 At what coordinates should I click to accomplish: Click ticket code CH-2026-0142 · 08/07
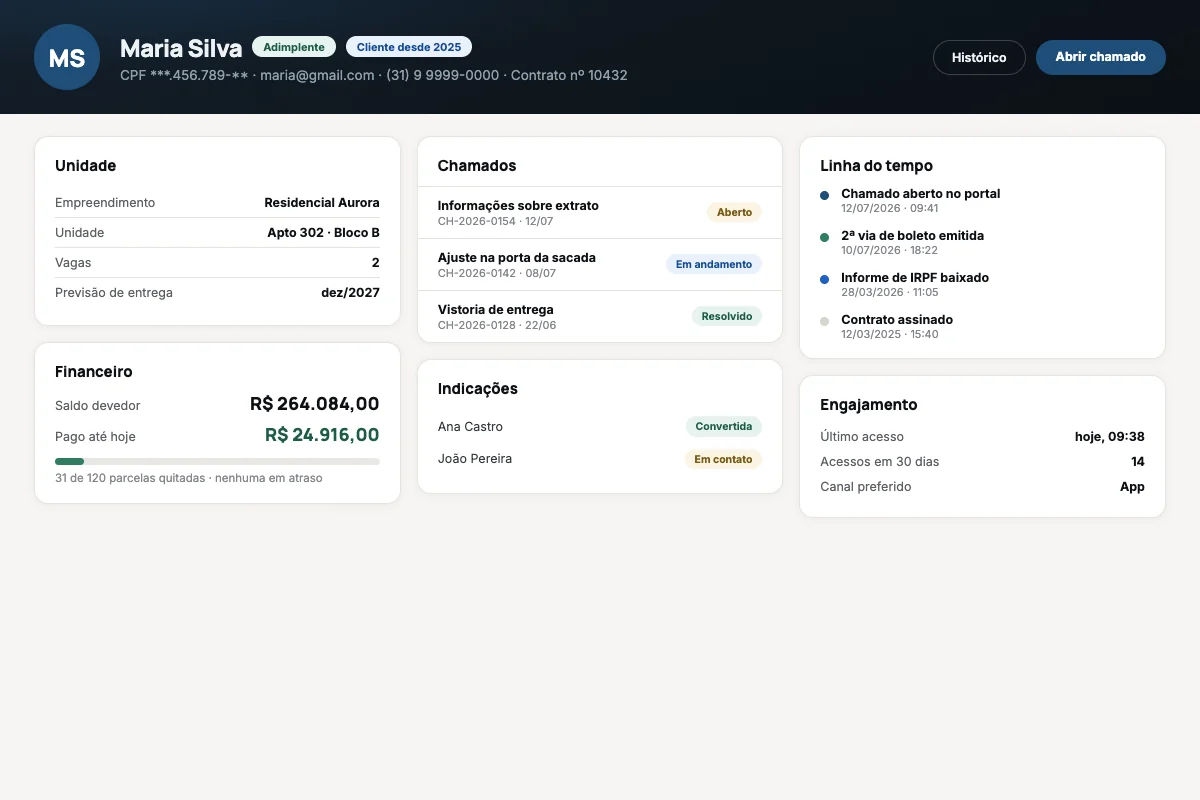(497, 273)
